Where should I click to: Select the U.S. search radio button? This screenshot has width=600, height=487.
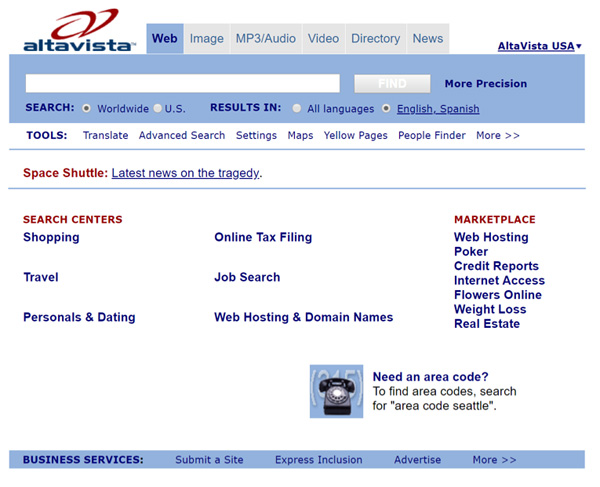158,109
